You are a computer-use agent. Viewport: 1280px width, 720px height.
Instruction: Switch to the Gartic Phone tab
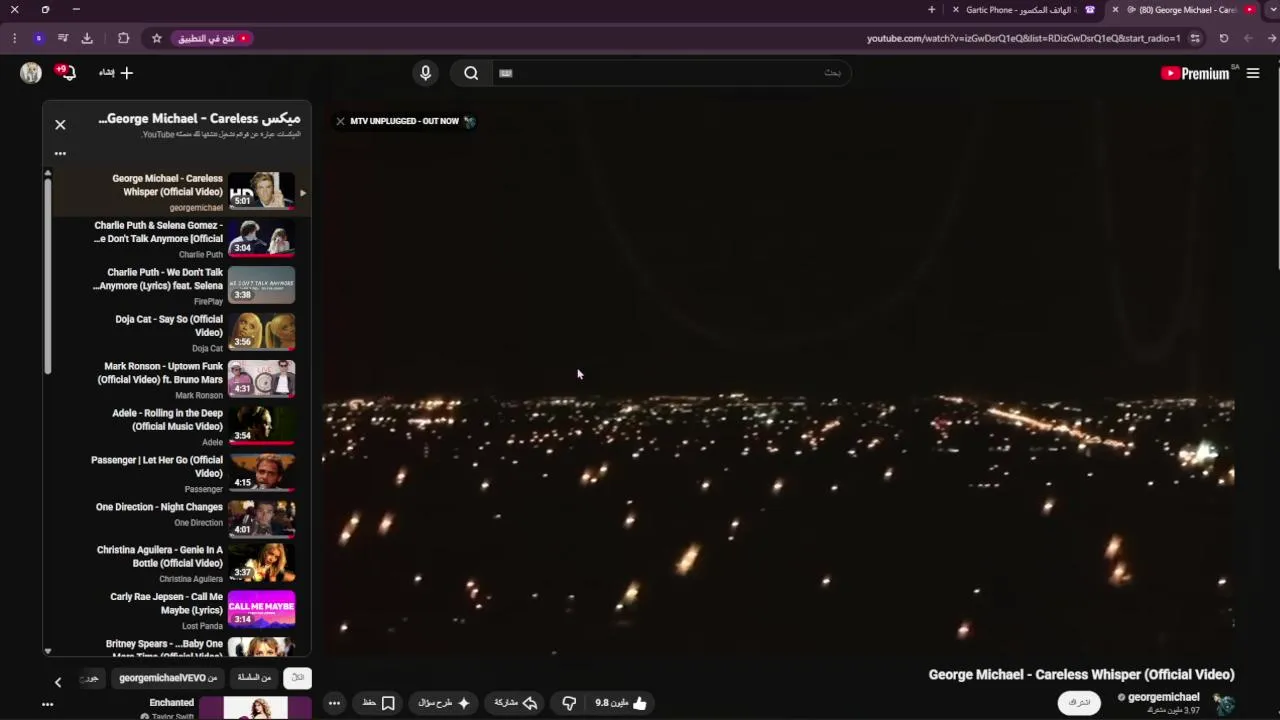click(x=1025, y=10)
